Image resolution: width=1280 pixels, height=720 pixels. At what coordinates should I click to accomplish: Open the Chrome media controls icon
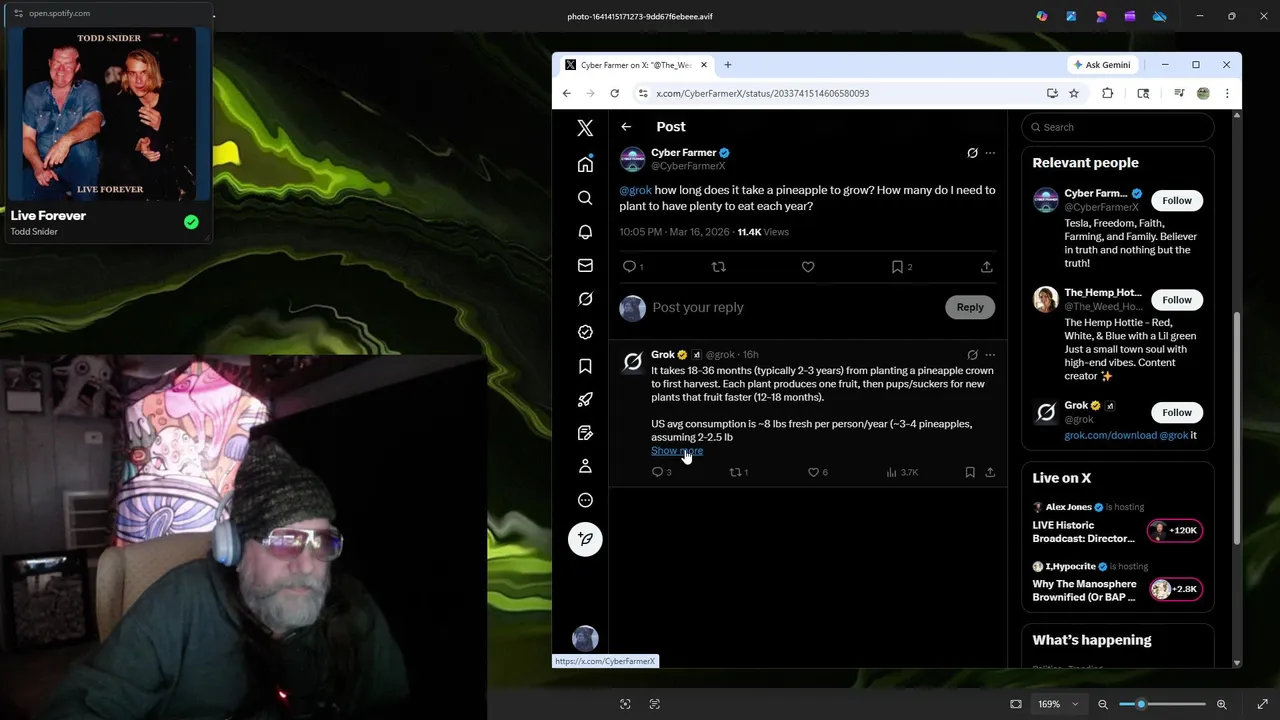tap(1179, 93)
